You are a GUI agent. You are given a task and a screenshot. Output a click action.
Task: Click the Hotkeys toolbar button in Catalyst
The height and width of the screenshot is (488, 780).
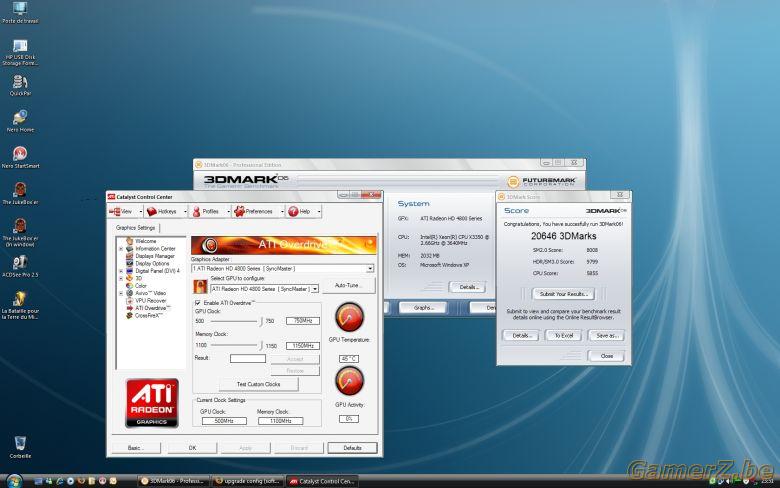pyautogui.click(x=162, y=211)
